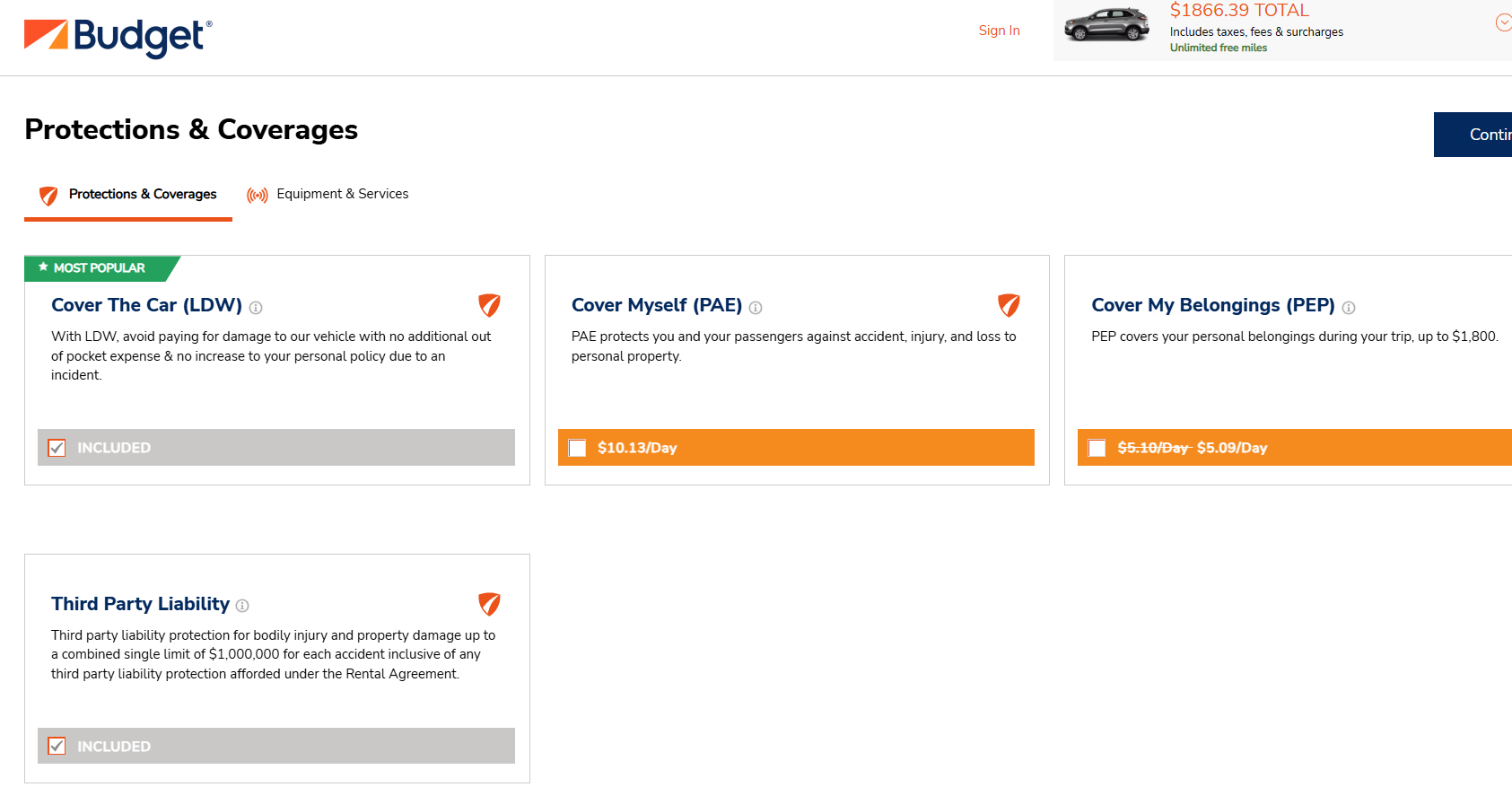This screenshot has width=1512, height=787.
Task: Open info icon for Third Party Liability
Action: click(x=242, y=607)
